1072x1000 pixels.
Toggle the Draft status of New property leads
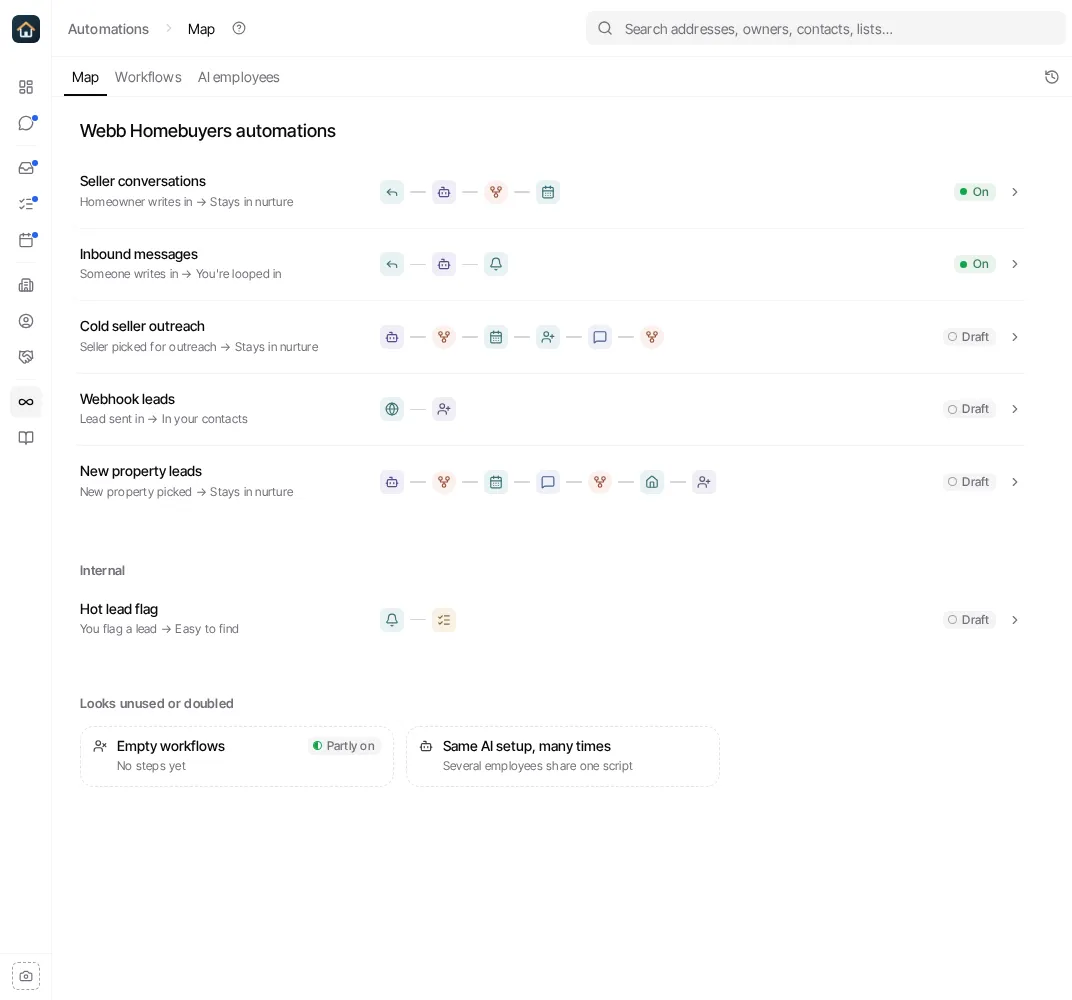pos(969,482)
